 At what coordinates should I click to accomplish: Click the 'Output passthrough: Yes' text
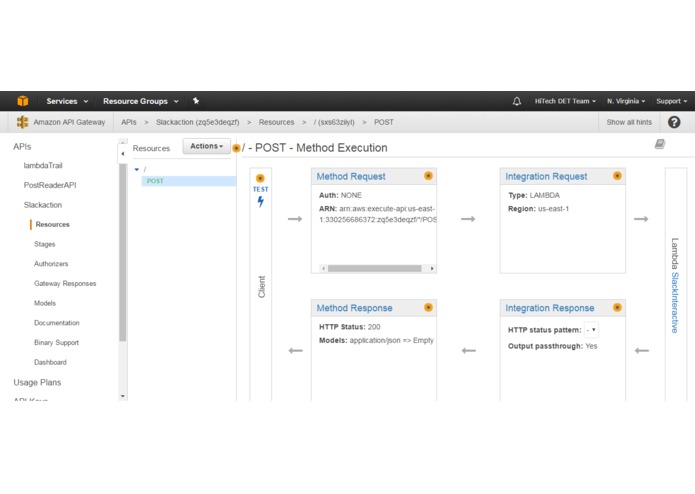tap(552, 346)
